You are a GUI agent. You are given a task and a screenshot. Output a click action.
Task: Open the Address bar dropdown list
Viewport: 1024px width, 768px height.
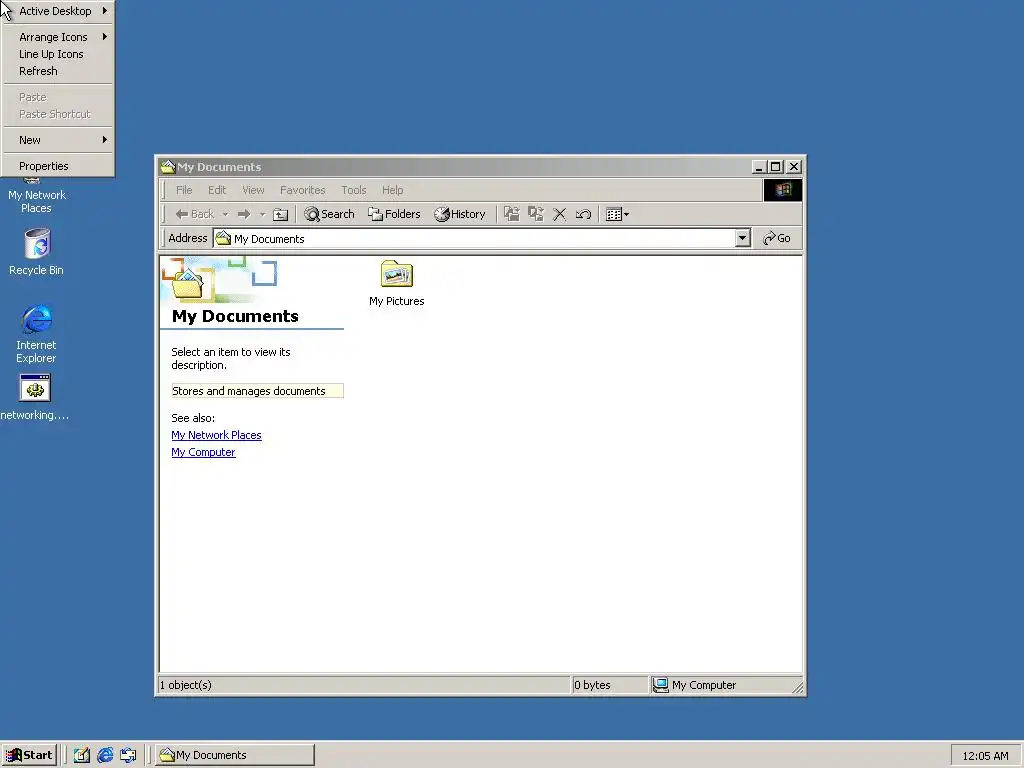click(743, 238)
